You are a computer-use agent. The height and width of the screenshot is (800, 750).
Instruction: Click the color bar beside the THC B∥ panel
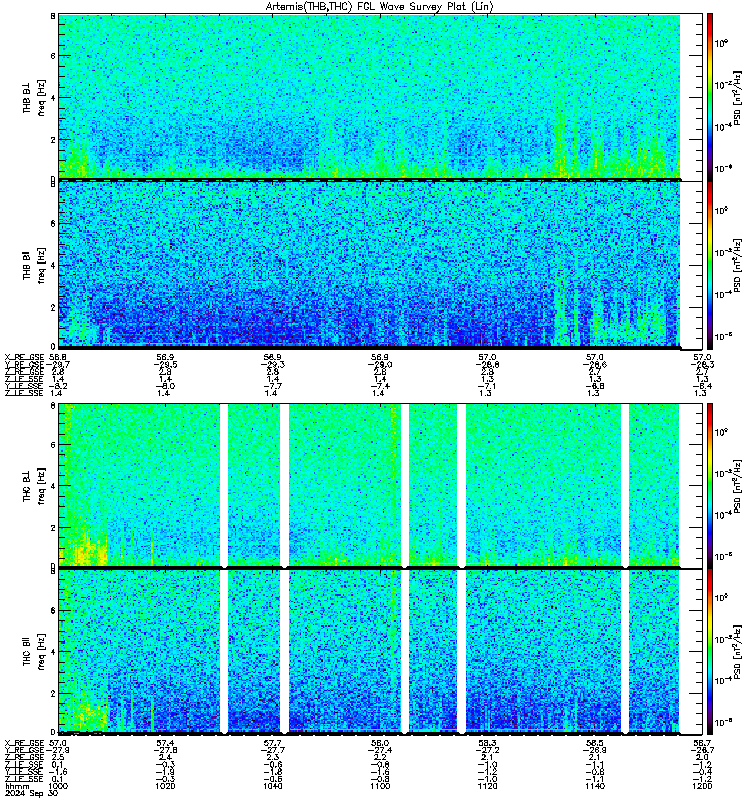710,652
